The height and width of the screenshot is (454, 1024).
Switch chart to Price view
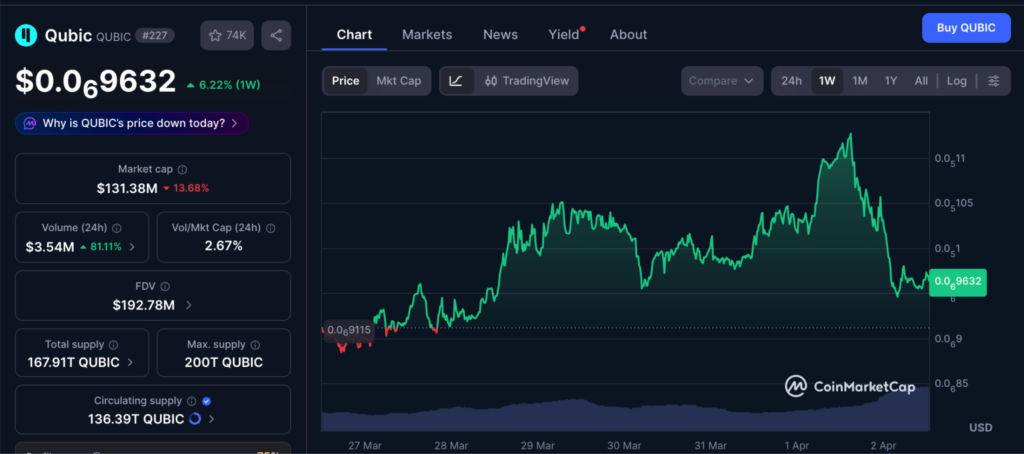coord(345,81)
